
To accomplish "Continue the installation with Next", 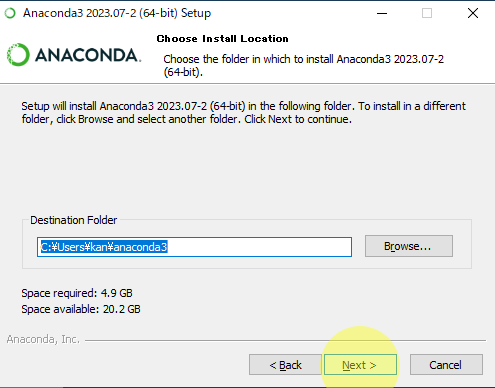I will (x=360, y=365).
